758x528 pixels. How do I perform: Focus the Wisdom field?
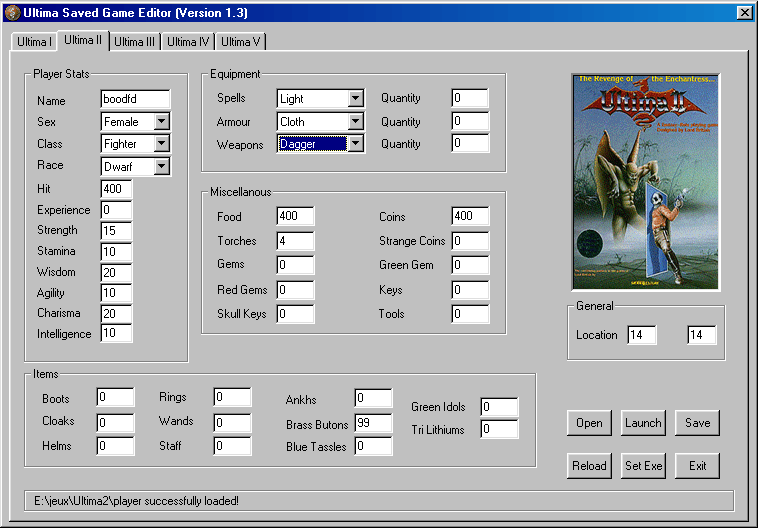pyautogui.click(x=117, y=273)
